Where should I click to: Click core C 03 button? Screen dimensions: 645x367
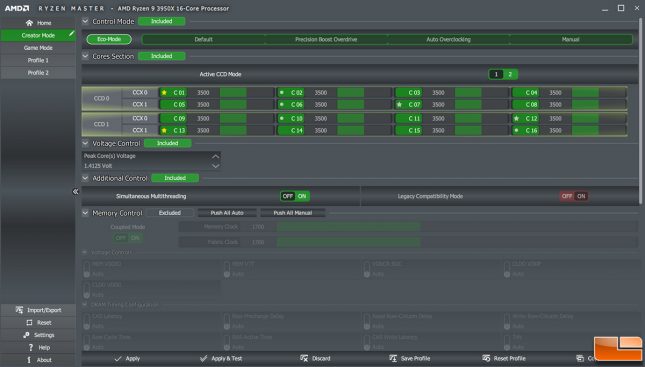[408, 93]
